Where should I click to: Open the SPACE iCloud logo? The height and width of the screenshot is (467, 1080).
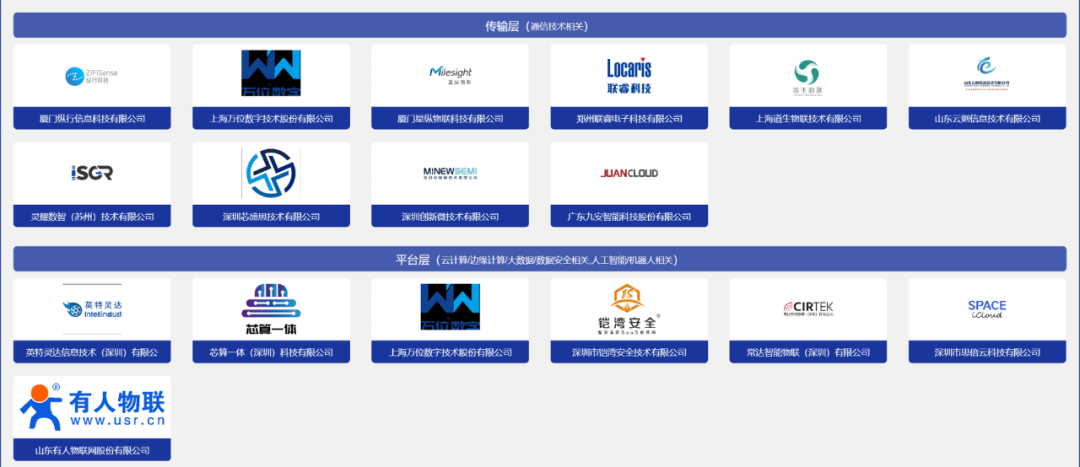(x=986, y=309)
